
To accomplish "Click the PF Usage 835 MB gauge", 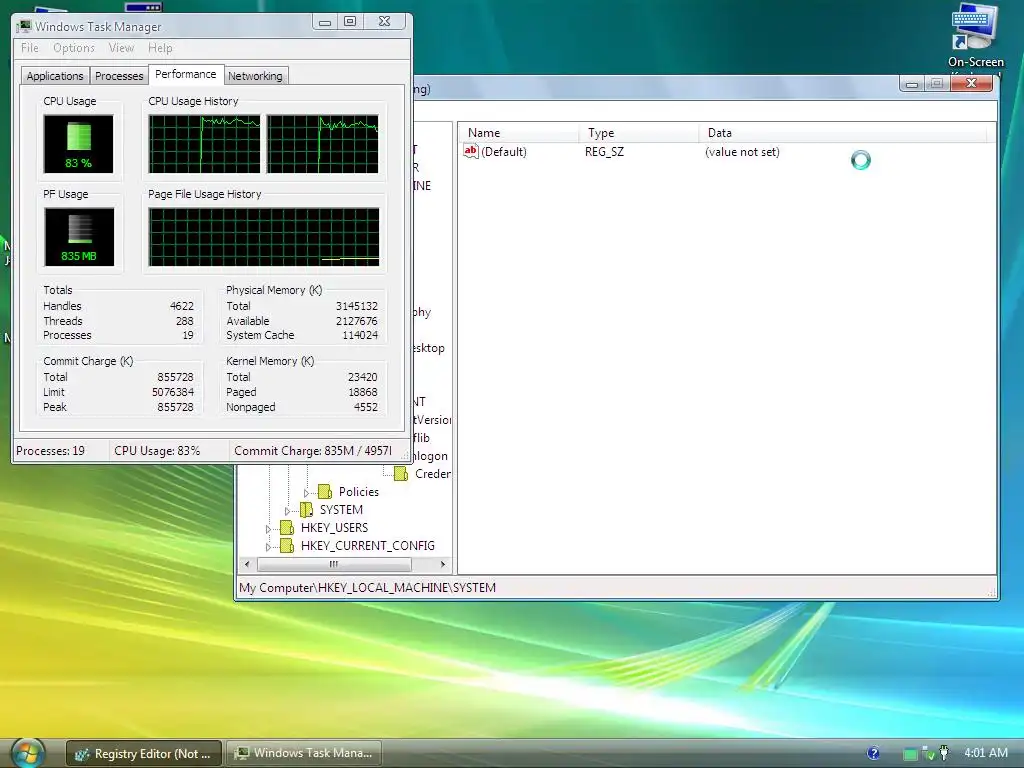I will [x=79, y=237].
